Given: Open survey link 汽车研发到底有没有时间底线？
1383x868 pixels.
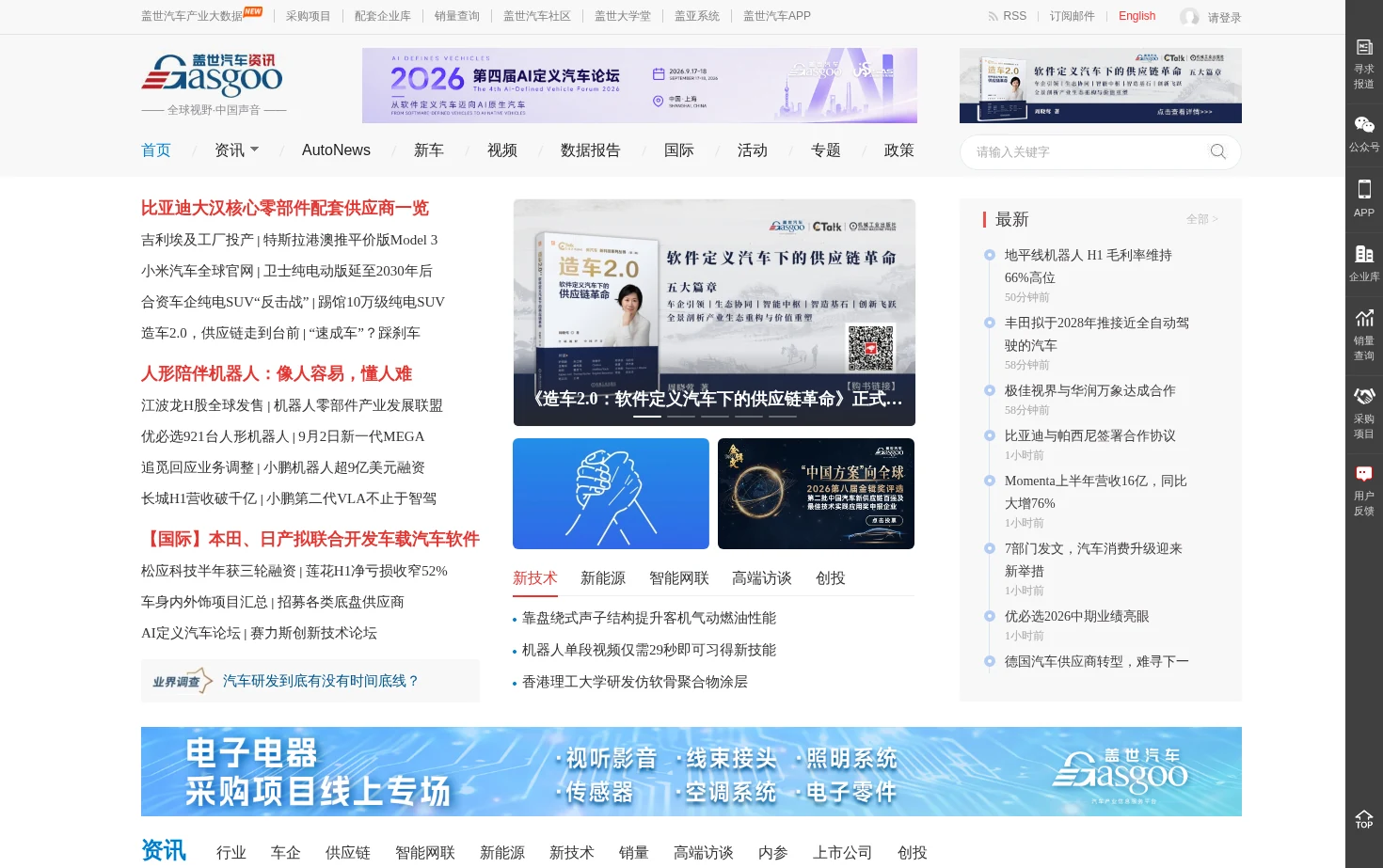Looking at the screenshot, I should (x=321, y=681).
